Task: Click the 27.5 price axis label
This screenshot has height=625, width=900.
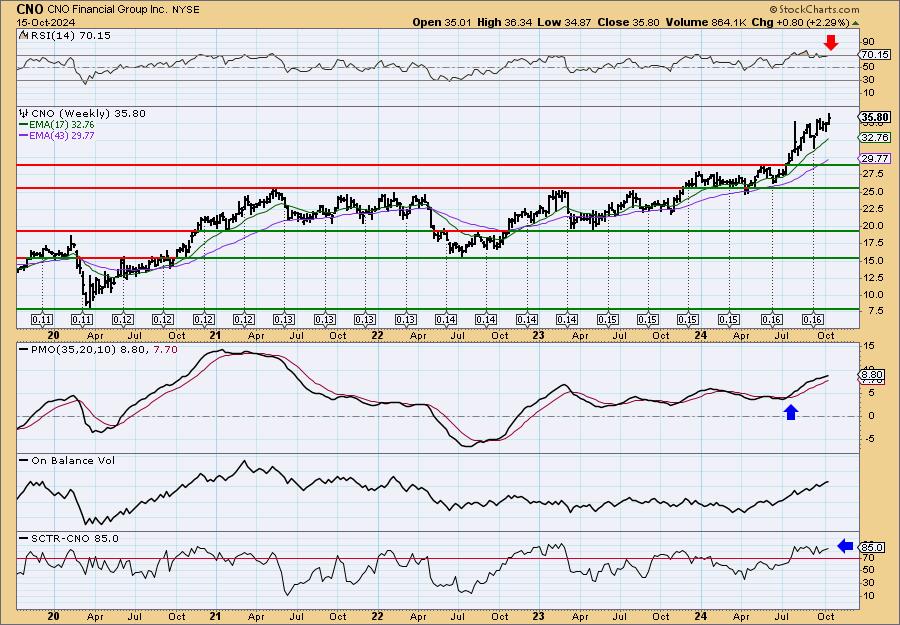Action: [x=871, y=174]
